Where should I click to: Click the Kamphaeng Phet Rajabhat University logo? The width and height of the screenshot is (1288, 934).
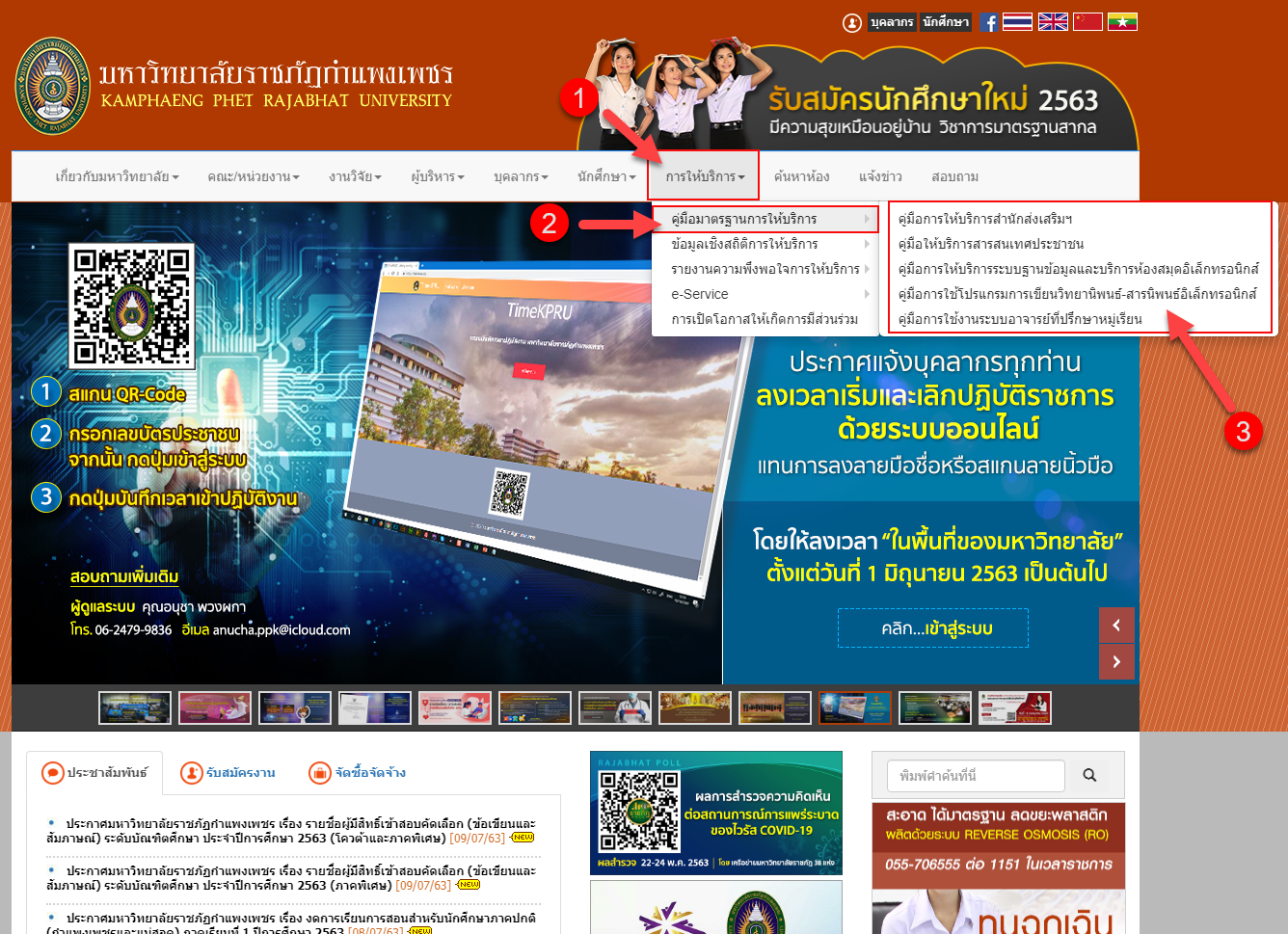pos(53,86)
